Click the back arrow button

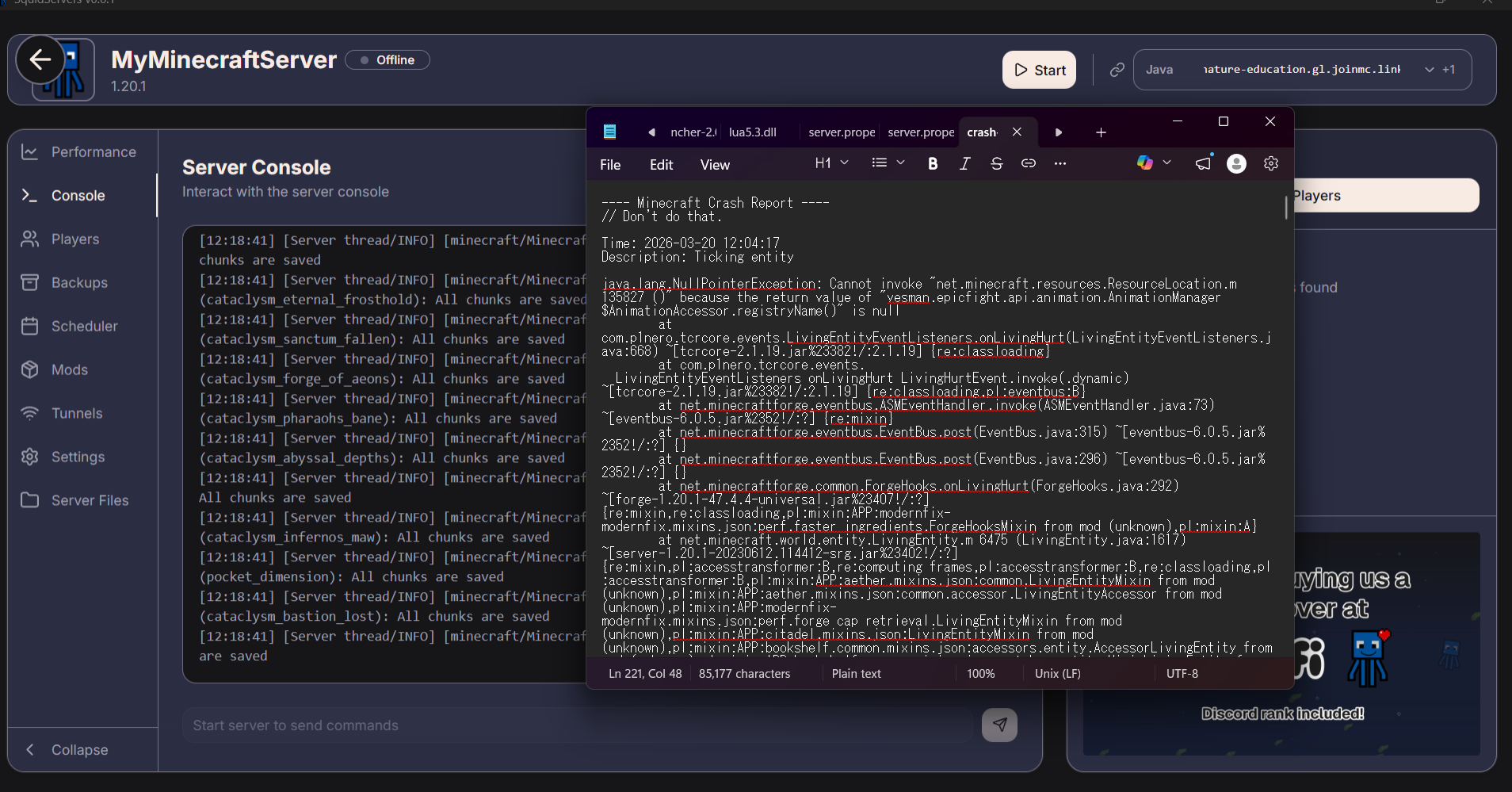point(40,59)
